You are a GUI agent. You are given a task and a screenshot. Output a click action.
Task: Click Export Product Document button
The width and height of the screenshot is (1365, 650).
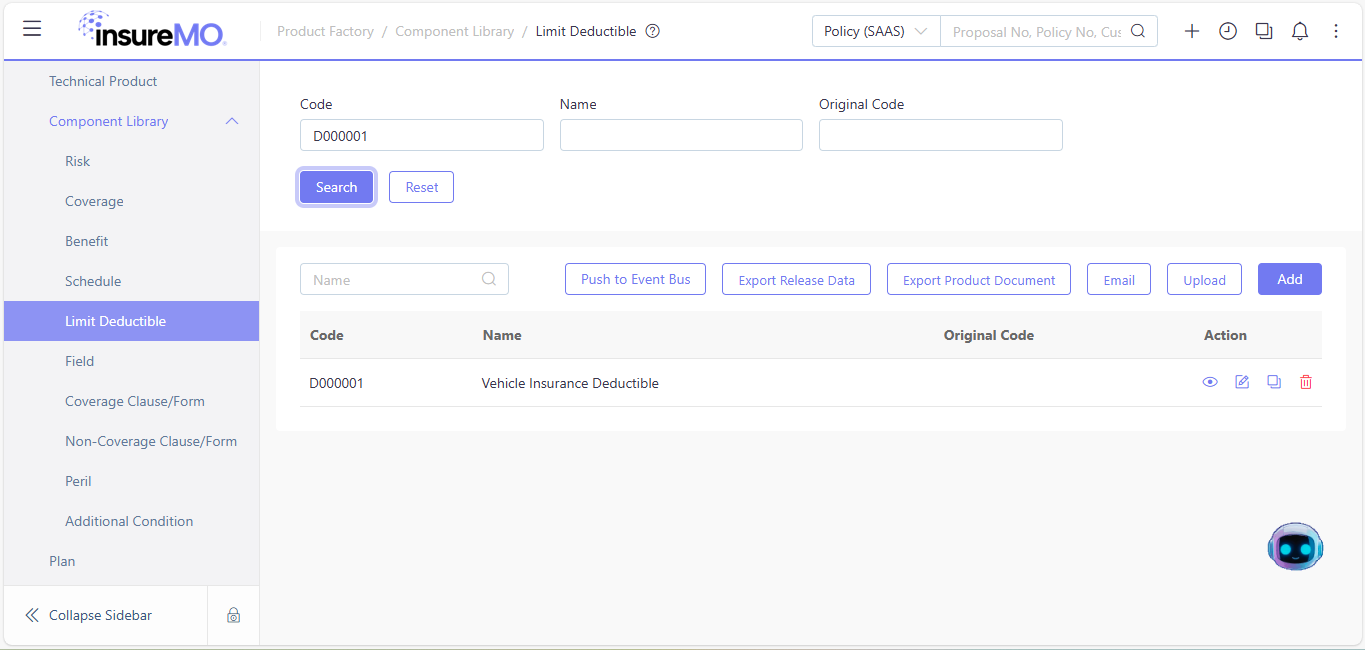pos(979,279)
